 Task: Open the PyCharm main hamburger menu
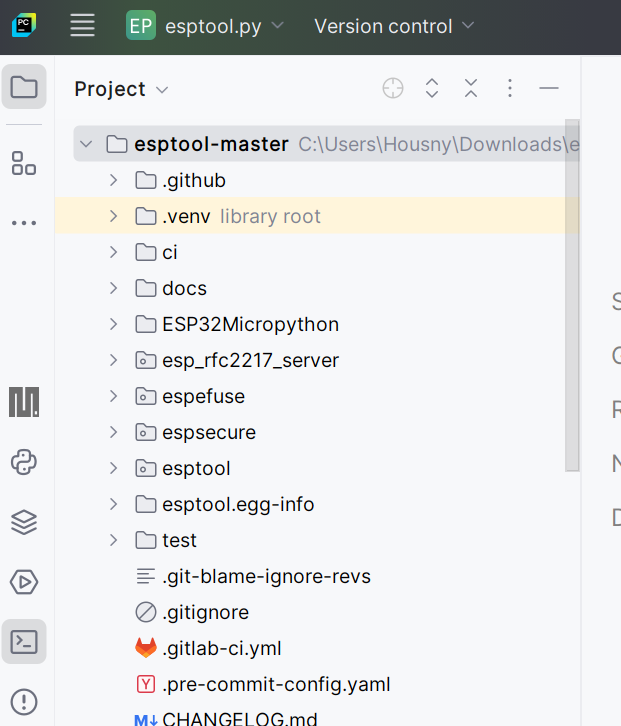click(82, 25)
